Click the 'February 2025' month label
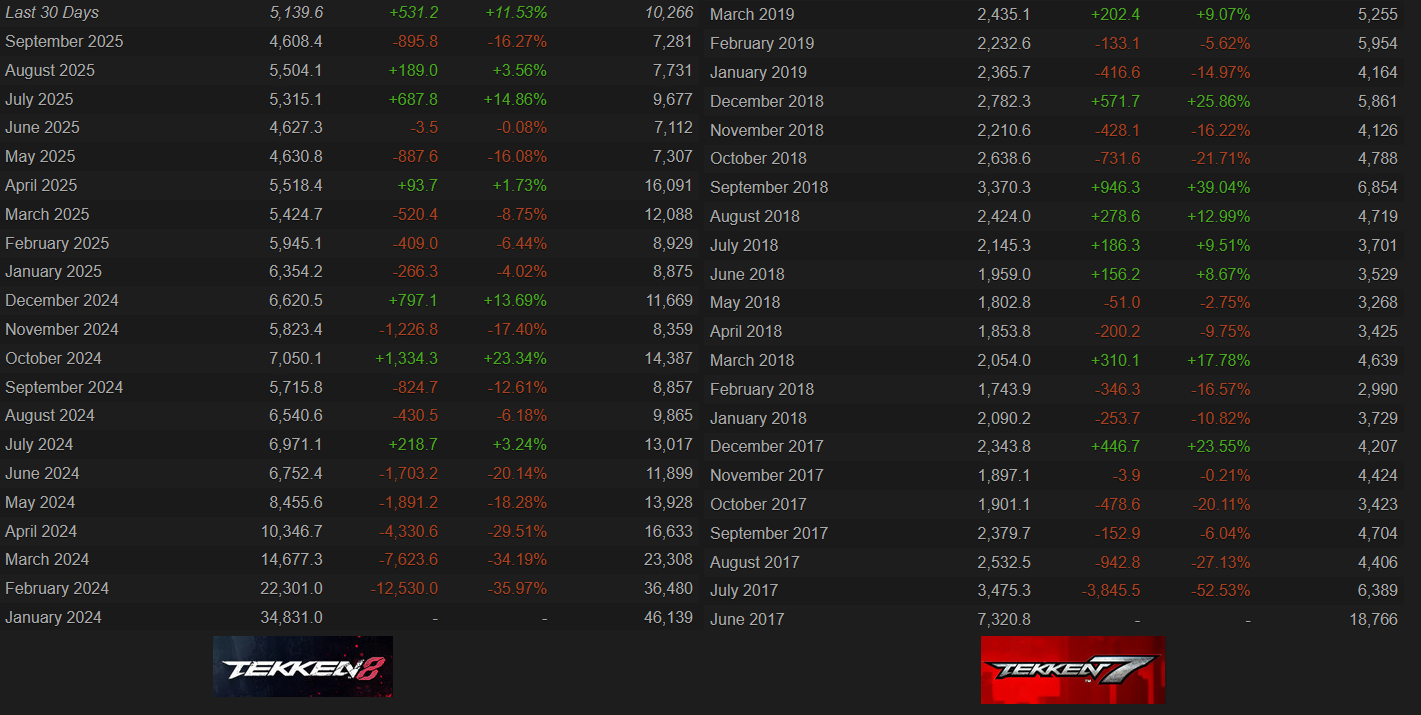Image resolution: width=1421 pixels, height=715 pixels. (x=57, y=243)
